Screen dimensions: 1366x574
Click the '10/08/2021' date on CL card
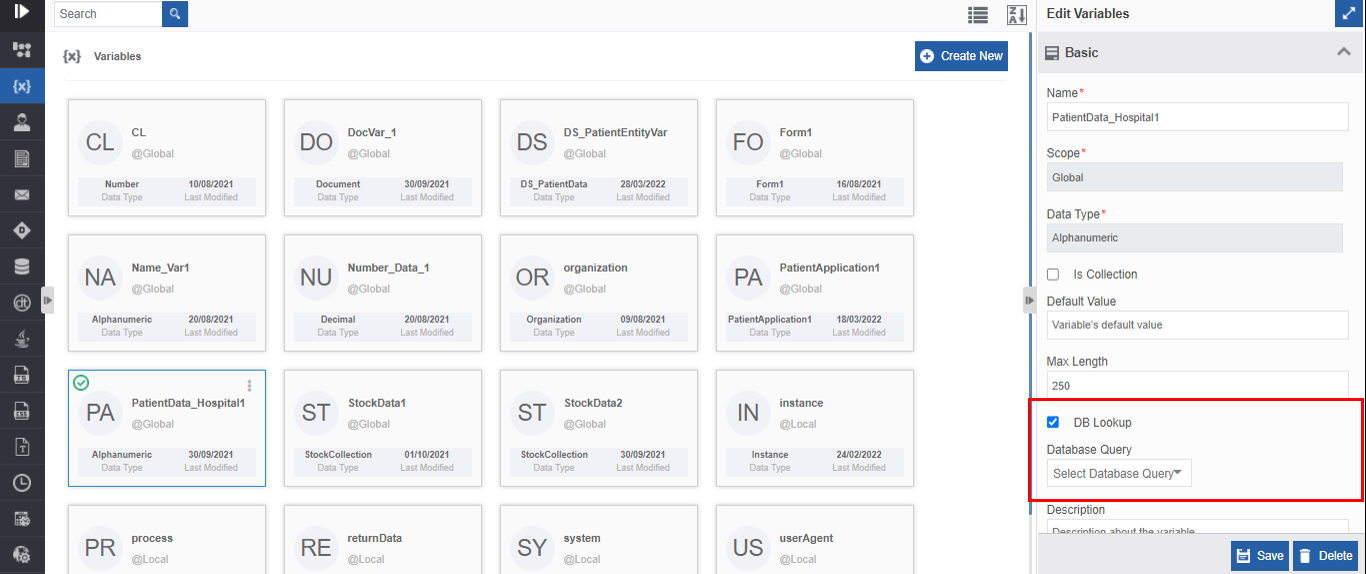pyautogui.click(x=213, y=184)
